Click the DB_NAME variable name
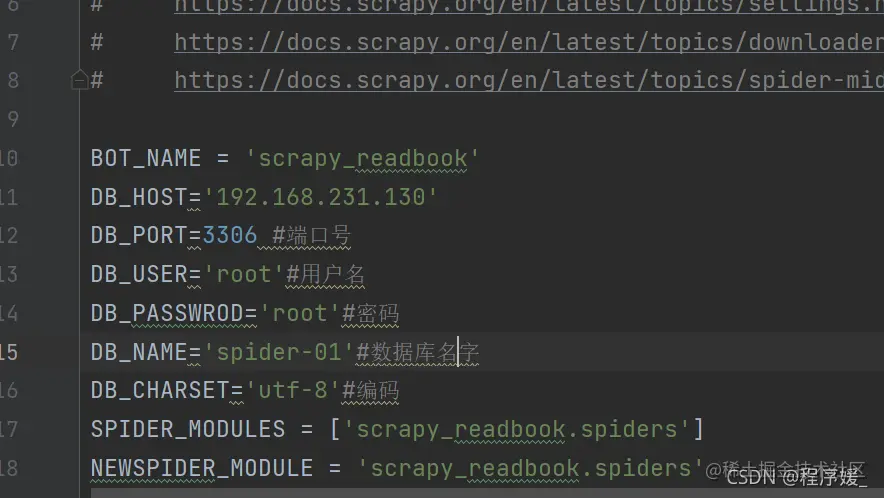This screenshot has height=498, width=884. click(139, 352)
